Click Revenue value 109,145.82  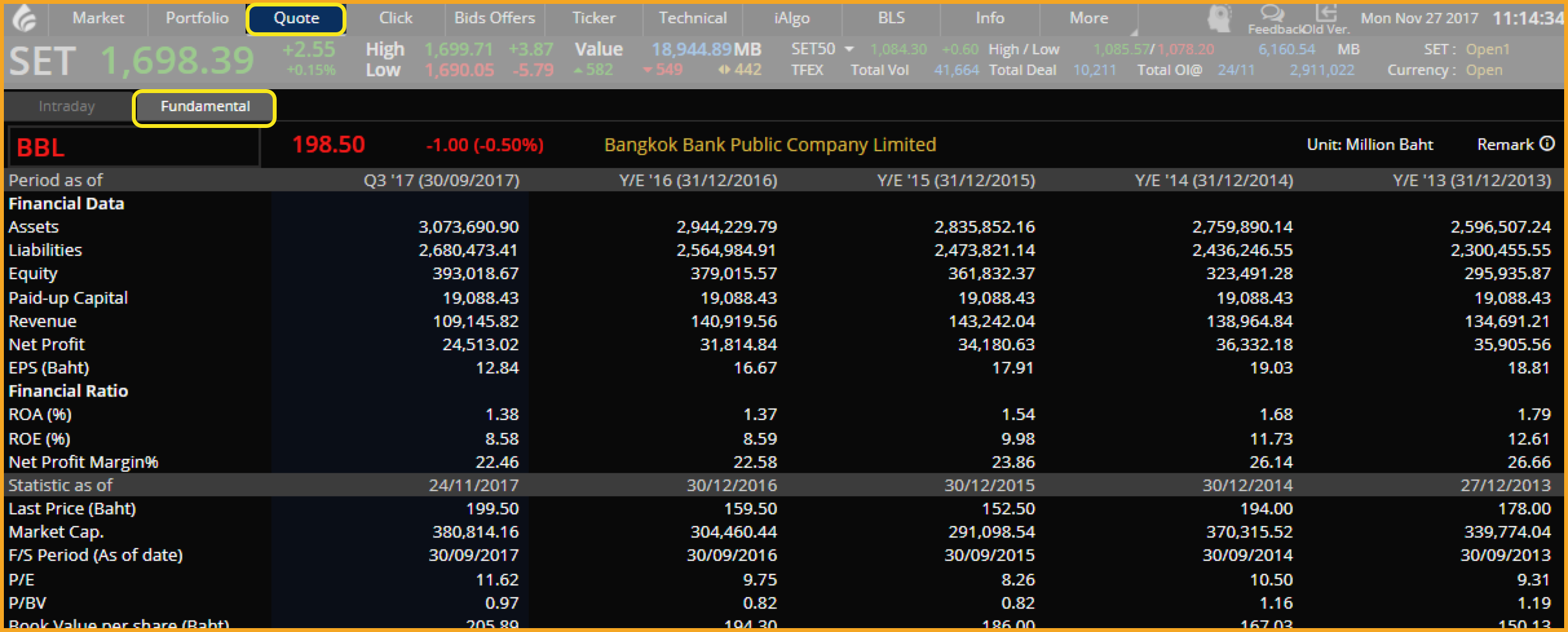tap(475, 321)
